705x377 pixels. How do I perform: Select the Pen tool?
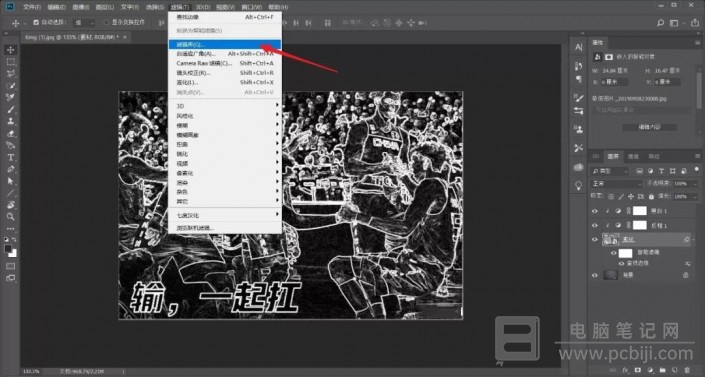(11, 169)
